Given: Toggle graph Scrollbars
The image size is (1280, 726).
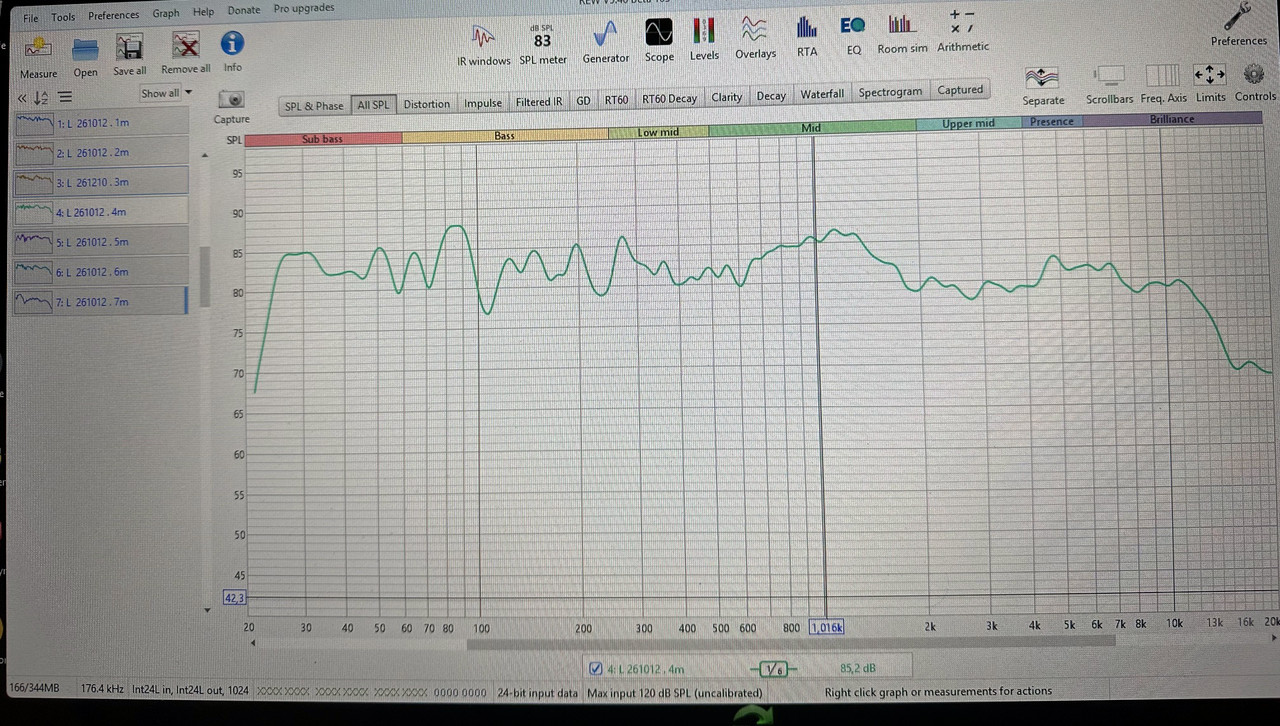Looking at the screenshot, I should tap(1110, 85).
